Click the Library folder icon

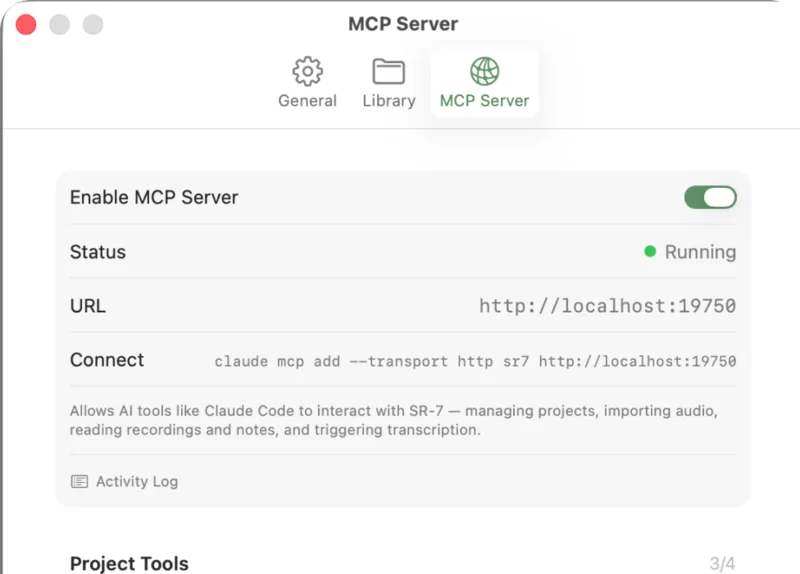point(389,71)
